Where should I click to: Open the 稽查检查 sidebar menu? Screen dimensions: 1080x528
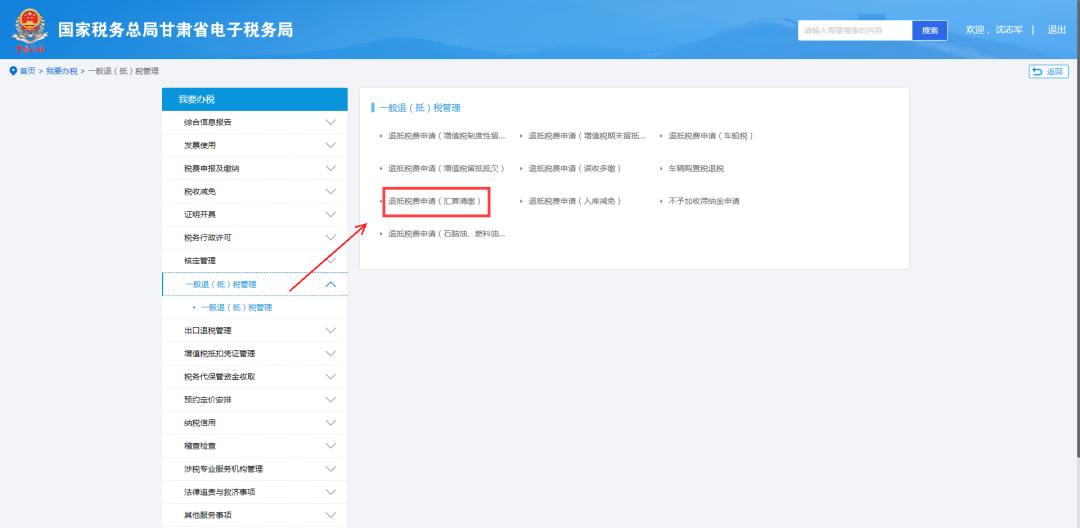[x=255, y=446]
